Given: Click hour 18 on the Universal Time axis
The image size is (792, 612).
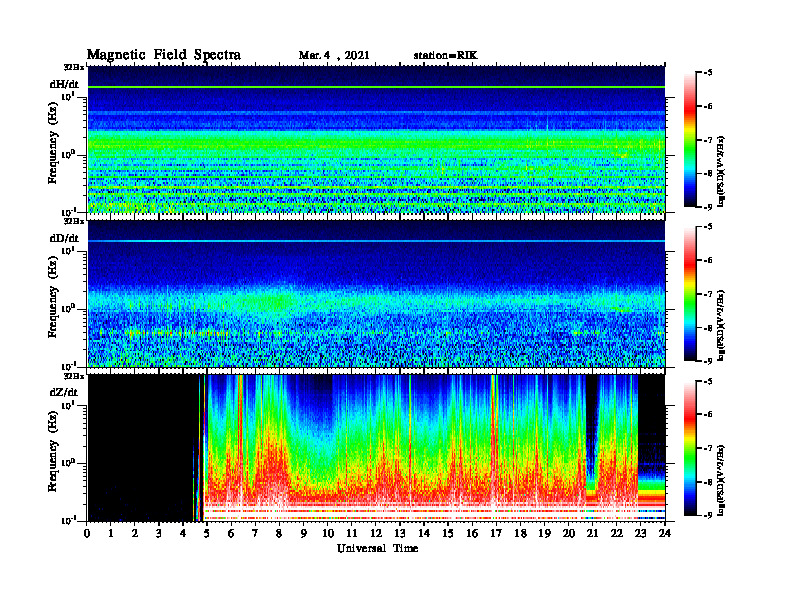Looking at the screenshot, I should pyautogui.click(x=520, y=533).
